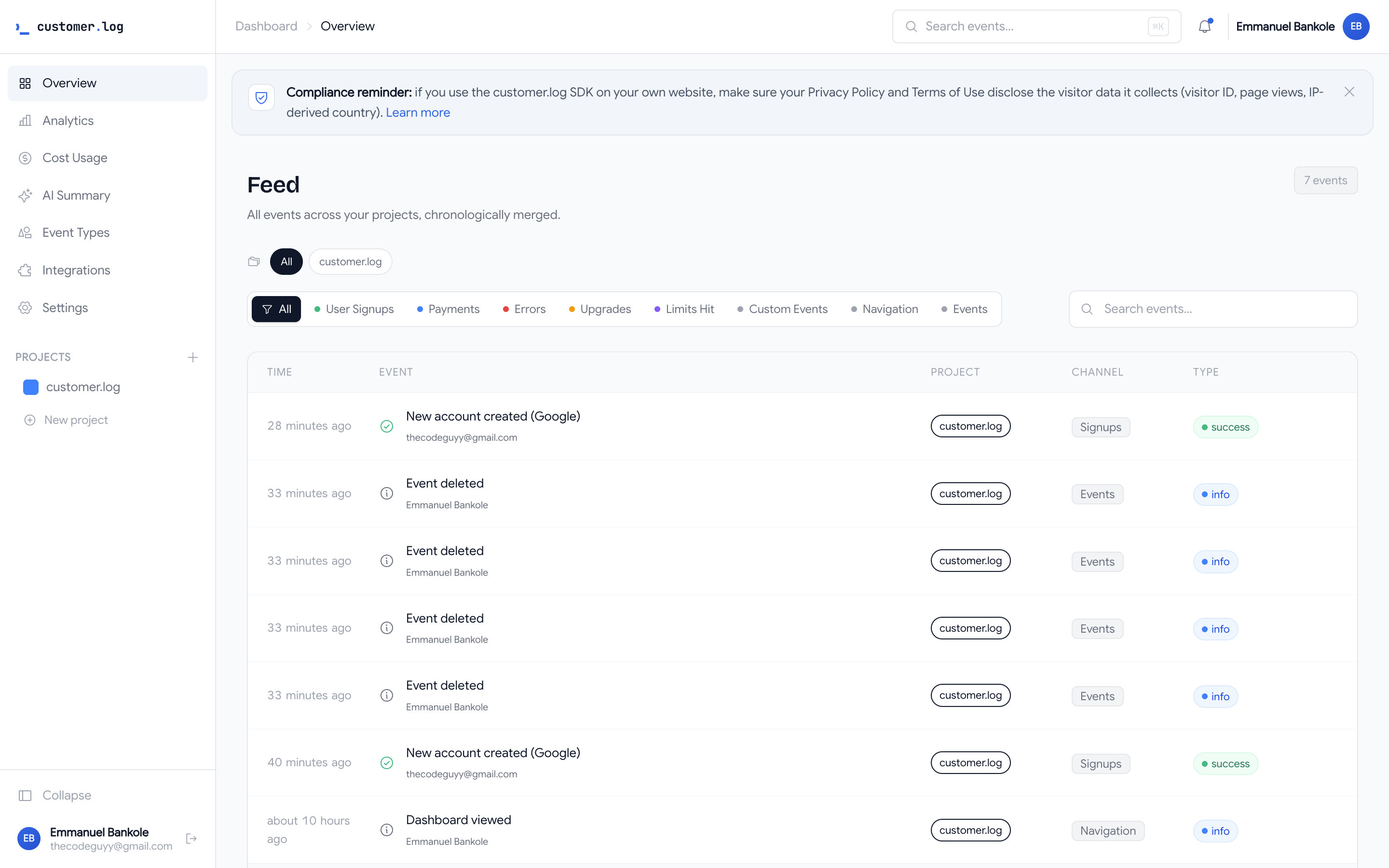Go to Integrations
The height and width of the screenshot is (868, 1389).
tap(108, 271)
